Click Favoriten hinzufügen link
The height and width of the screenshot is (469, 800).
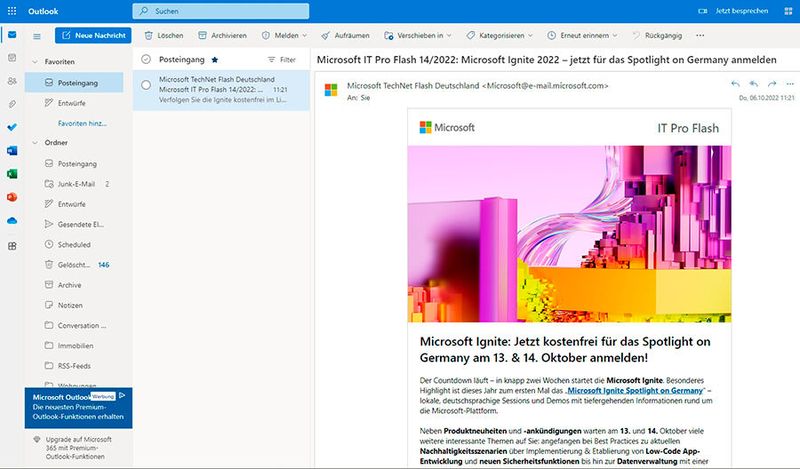coord(82,123)
